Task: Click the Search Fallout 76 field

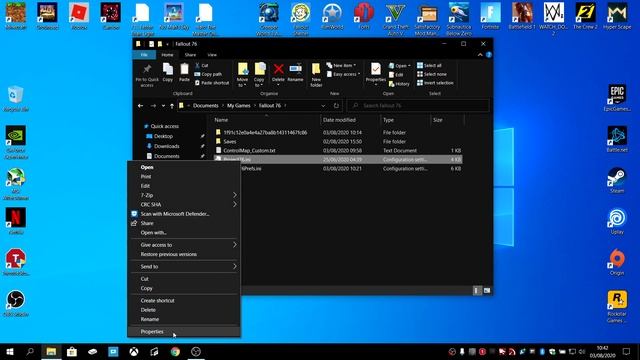Action: pyautogui.click(x=418, y=106)
